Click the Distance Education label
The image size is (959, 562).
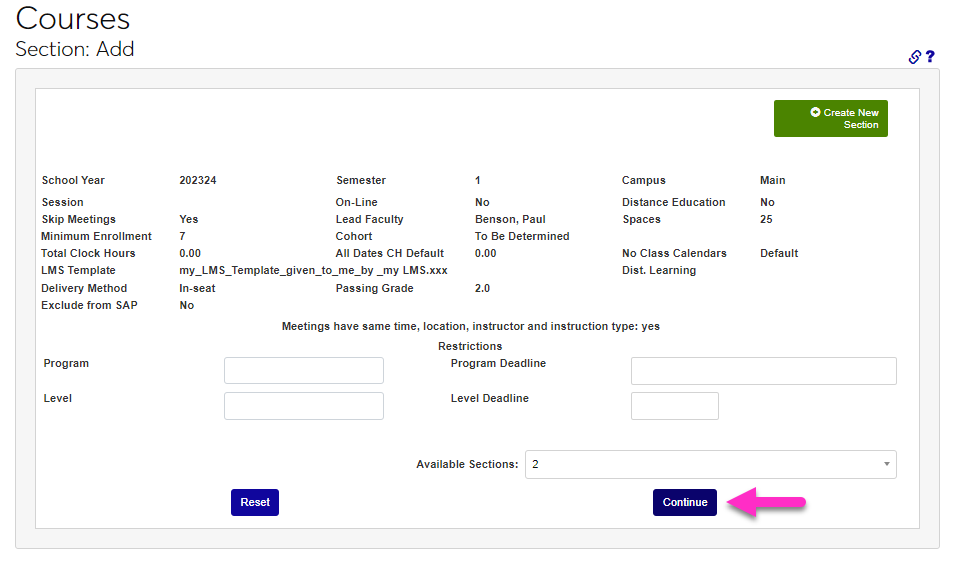point(673,202)
